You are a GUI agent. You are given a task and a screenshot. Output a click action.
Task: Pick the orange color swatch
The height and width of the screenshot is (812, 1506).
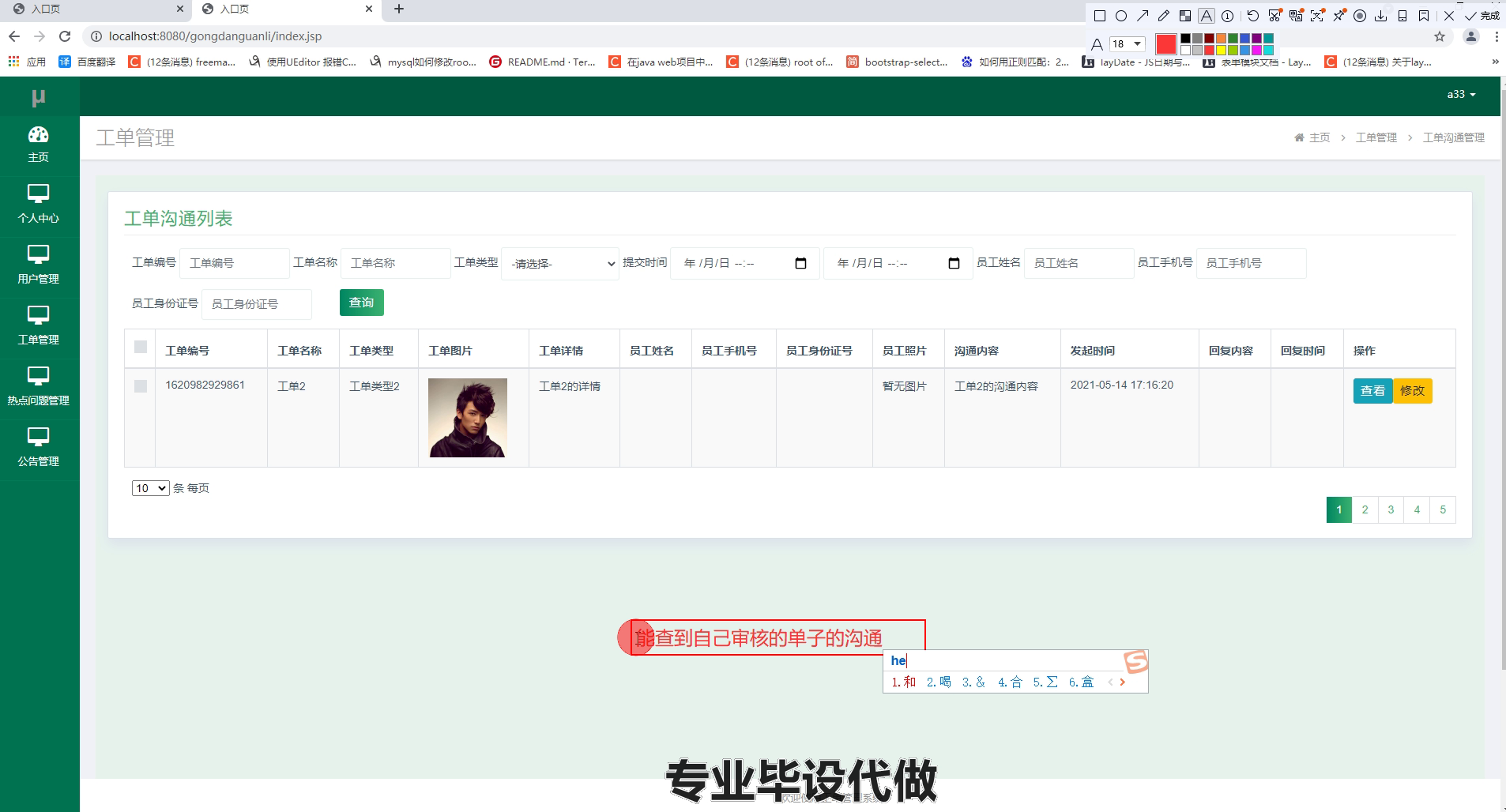1221,39
